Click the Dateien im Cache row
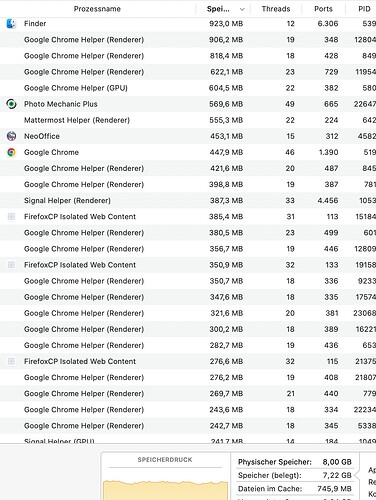 coord(295,489)
